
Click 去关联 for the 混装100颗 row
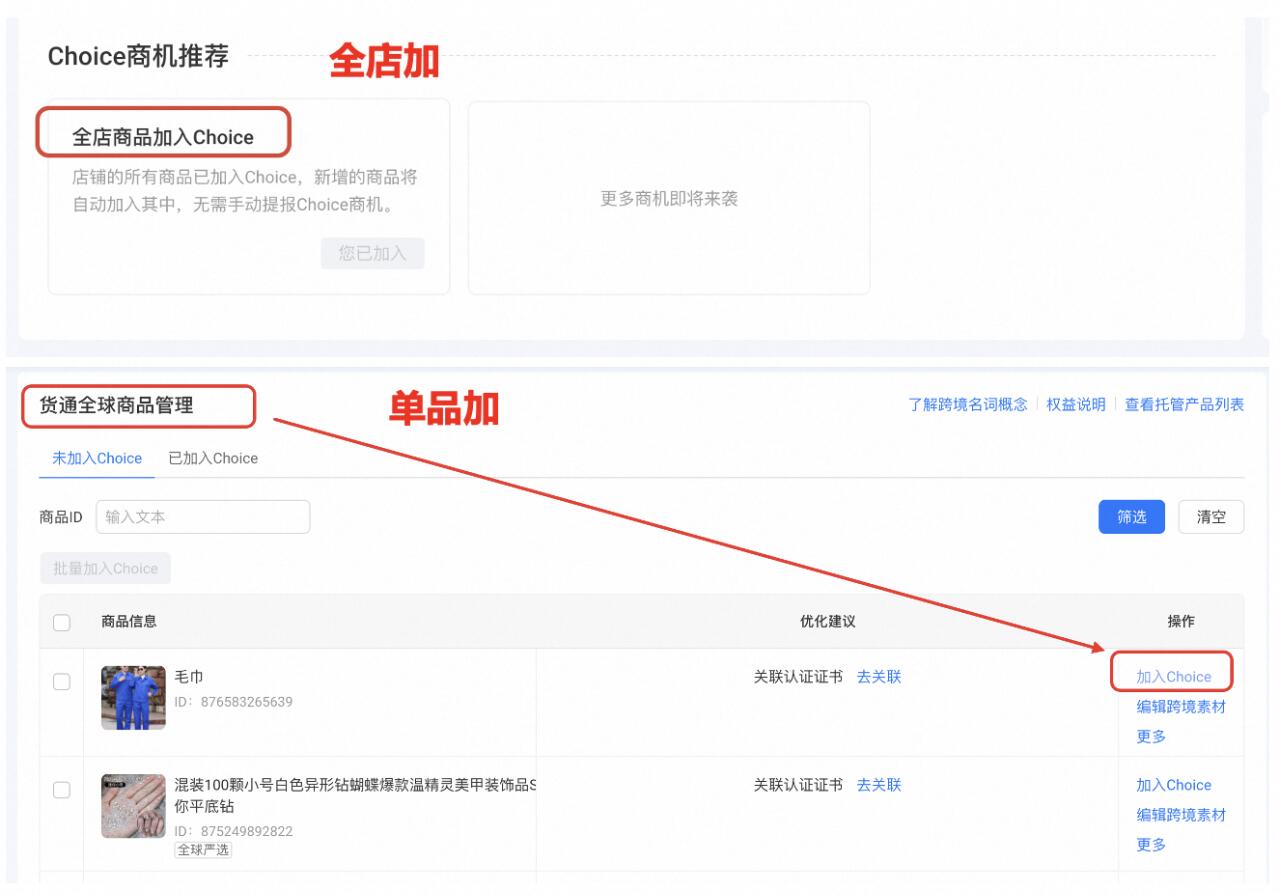pyautogui.click(x=879, y=785)
